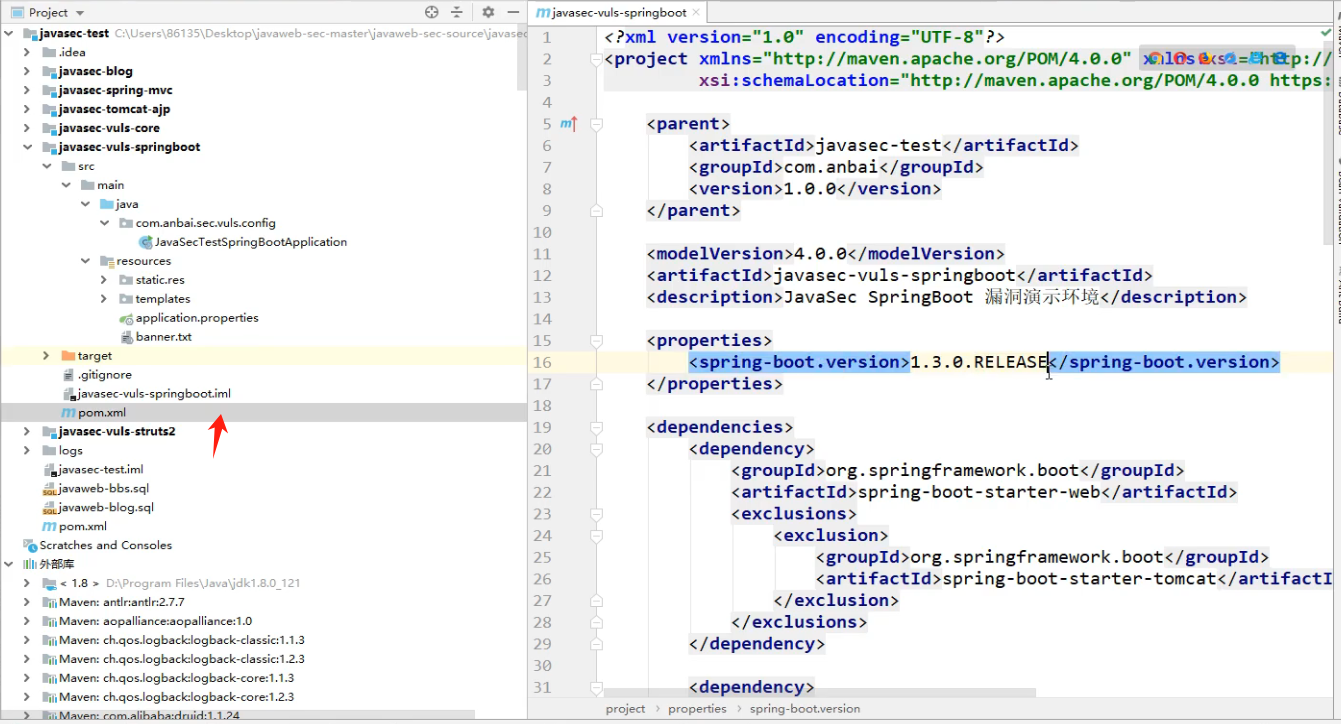The image size is (1341, 724).
Task: Expand the javasec-blog module
Action: pos(28,71)
